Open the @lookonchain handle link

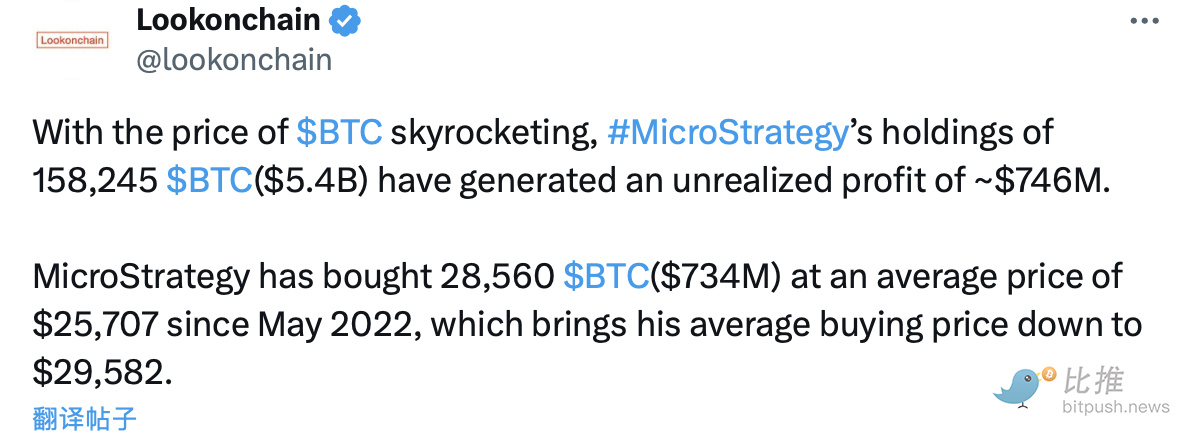point(233,60)
